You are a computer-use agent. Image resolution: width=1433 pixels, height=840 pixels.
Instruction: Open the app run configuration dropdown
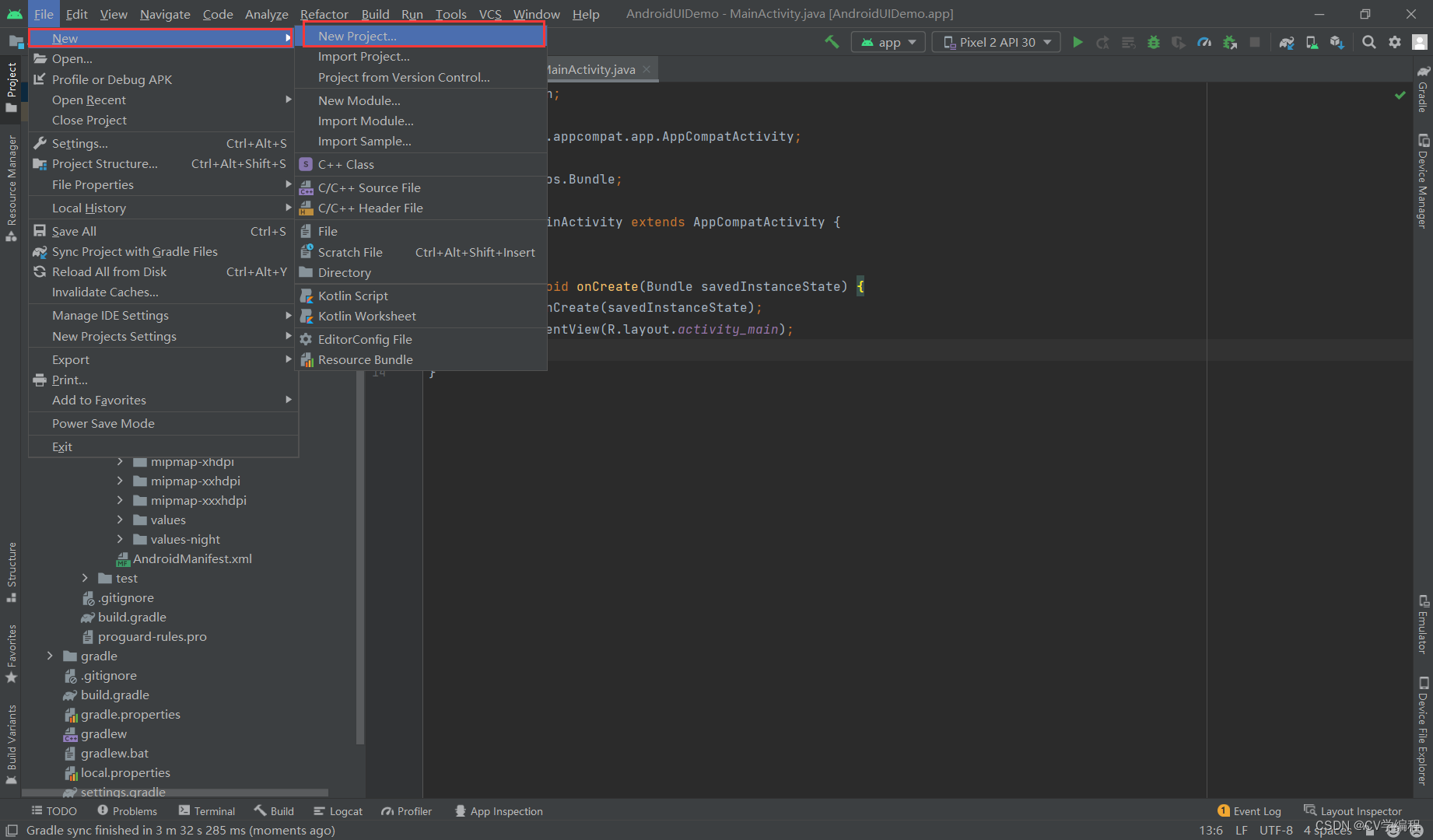(x=888, y=42)
